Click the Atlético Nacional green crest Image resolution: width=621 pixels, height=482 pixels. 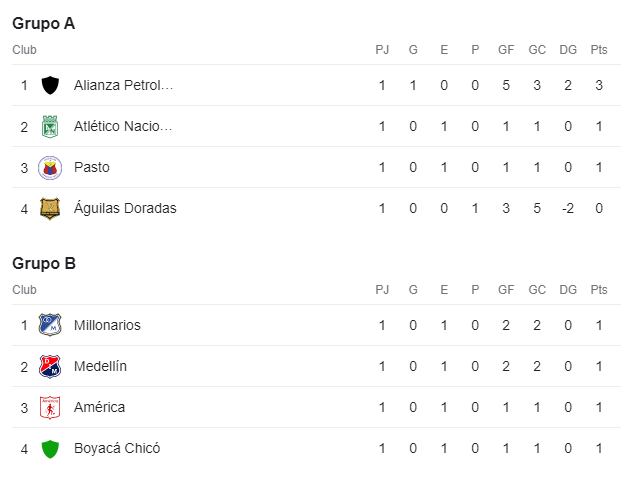pyautogui.click(x=50, y=126)
